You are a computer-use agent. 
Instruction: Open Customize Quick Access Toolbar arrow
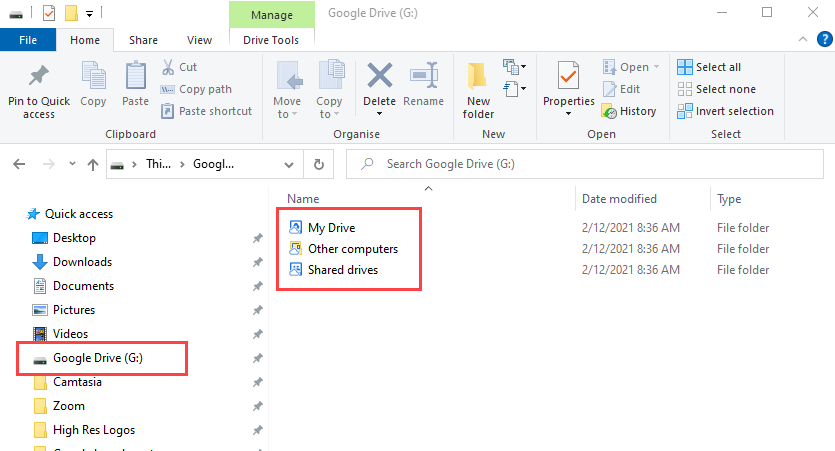[89, 13]
